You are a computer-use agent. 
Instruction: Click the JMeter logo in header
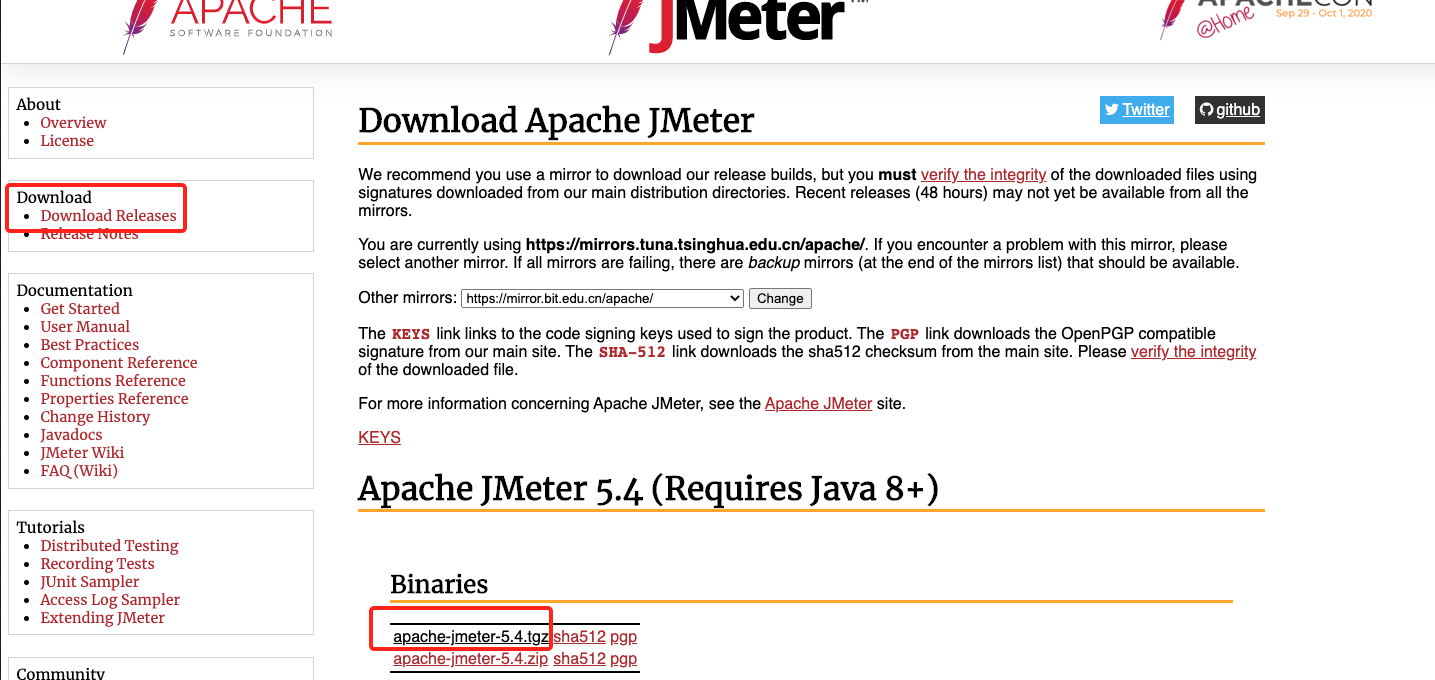click(x=740, y=25)
